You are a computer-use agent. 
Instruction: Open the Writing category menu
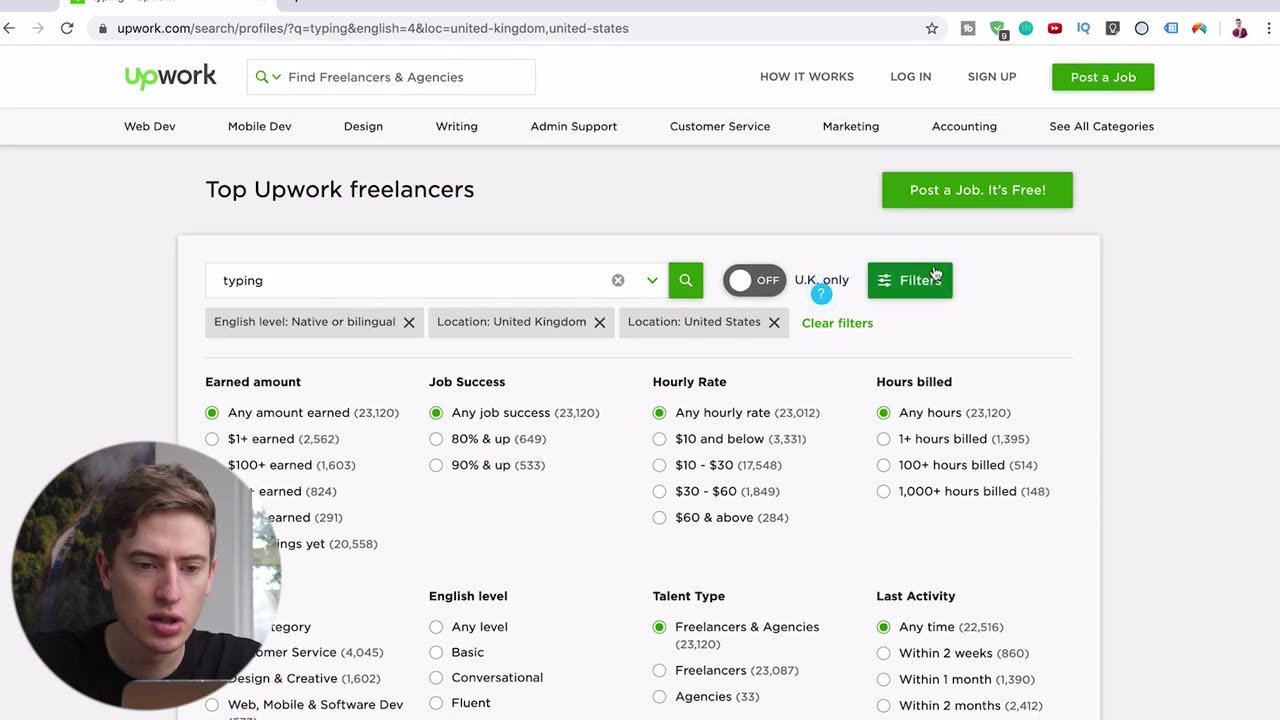[457, 126]
